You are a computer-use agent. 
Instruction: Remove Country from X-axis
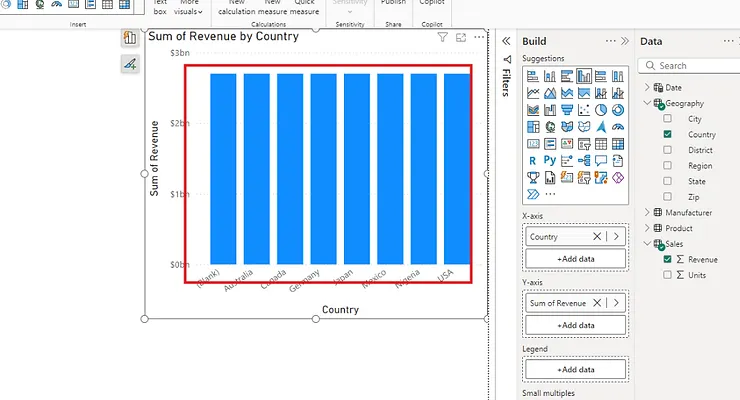(597, 236)
